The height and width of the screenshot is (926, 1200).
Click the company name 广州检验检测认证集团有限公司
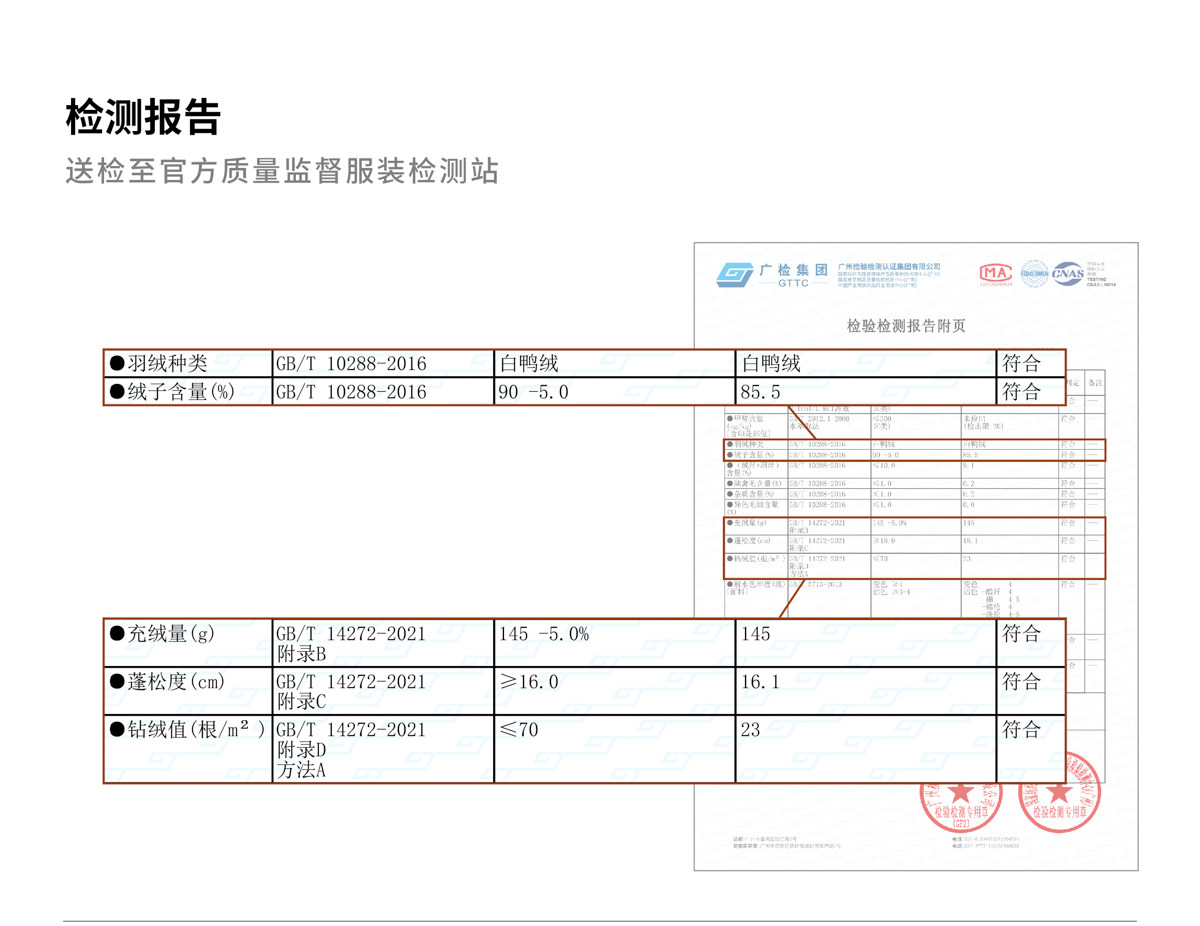coord(888,267)
